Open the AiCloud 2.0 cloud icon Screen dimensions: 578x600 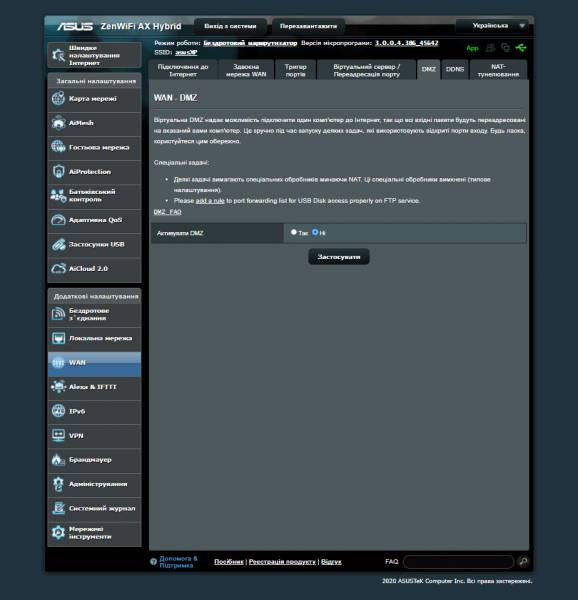point(58,269)
